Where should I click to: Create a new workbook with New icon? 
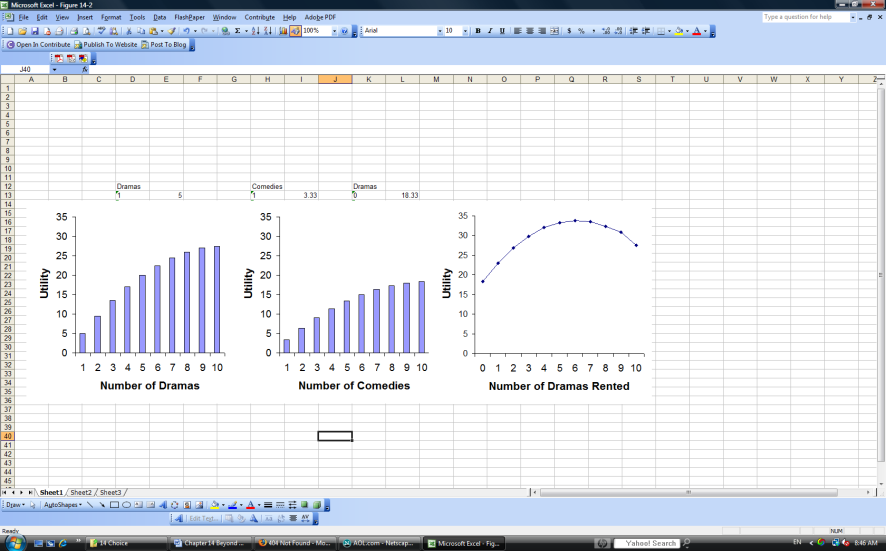(x=10, y=31)
